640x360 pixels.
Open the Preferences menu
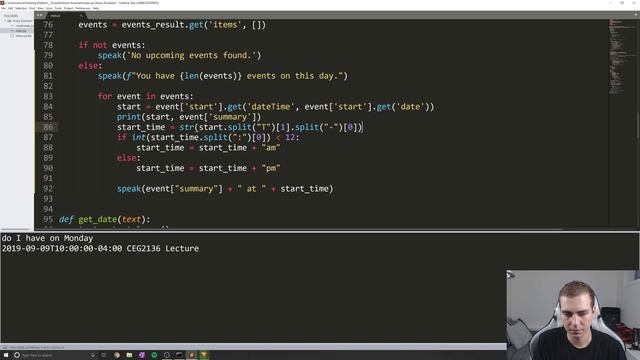82,8
